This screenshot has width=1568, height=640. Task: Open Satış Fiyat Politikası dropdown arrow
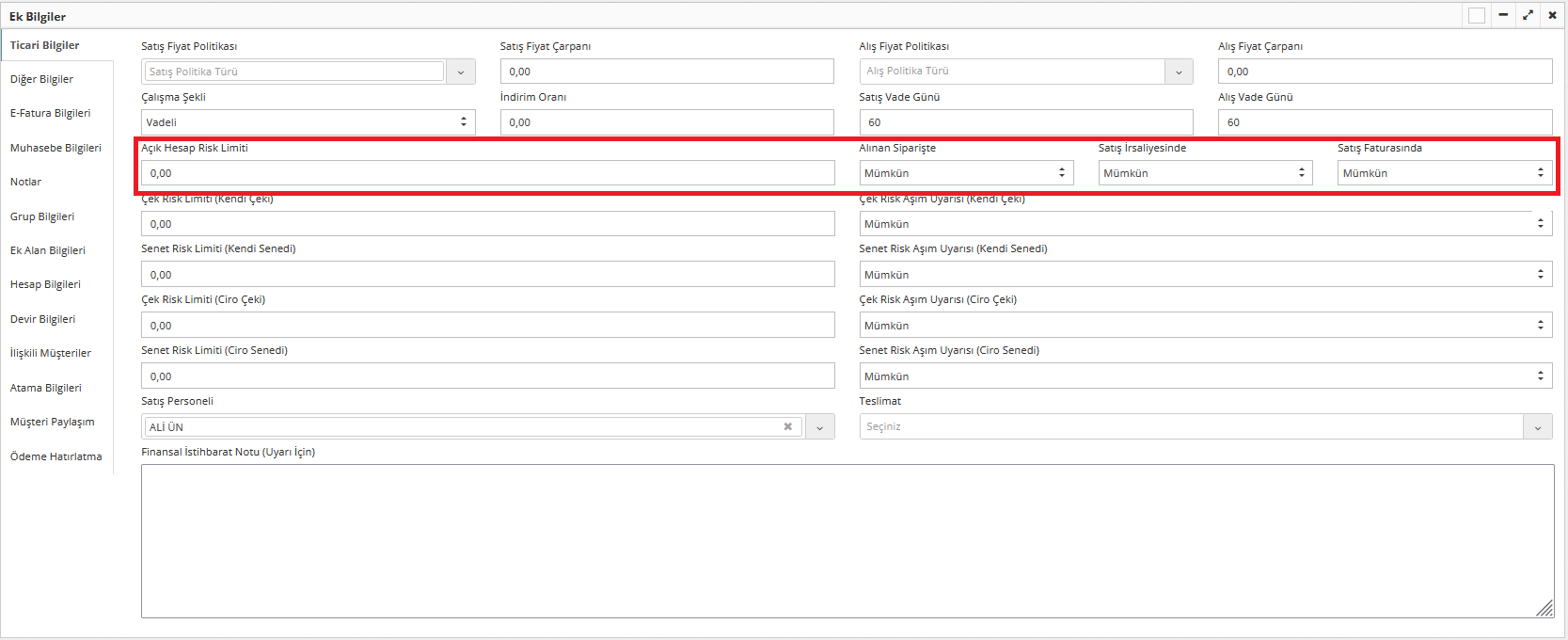461,72
